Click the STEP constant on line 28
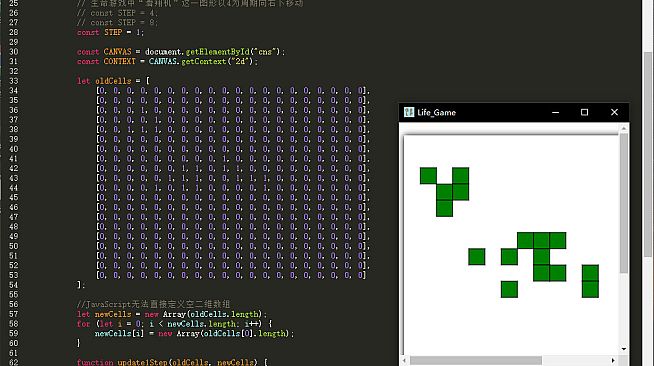654x366 pixels. pyautogui.click(x=113, y=32)
